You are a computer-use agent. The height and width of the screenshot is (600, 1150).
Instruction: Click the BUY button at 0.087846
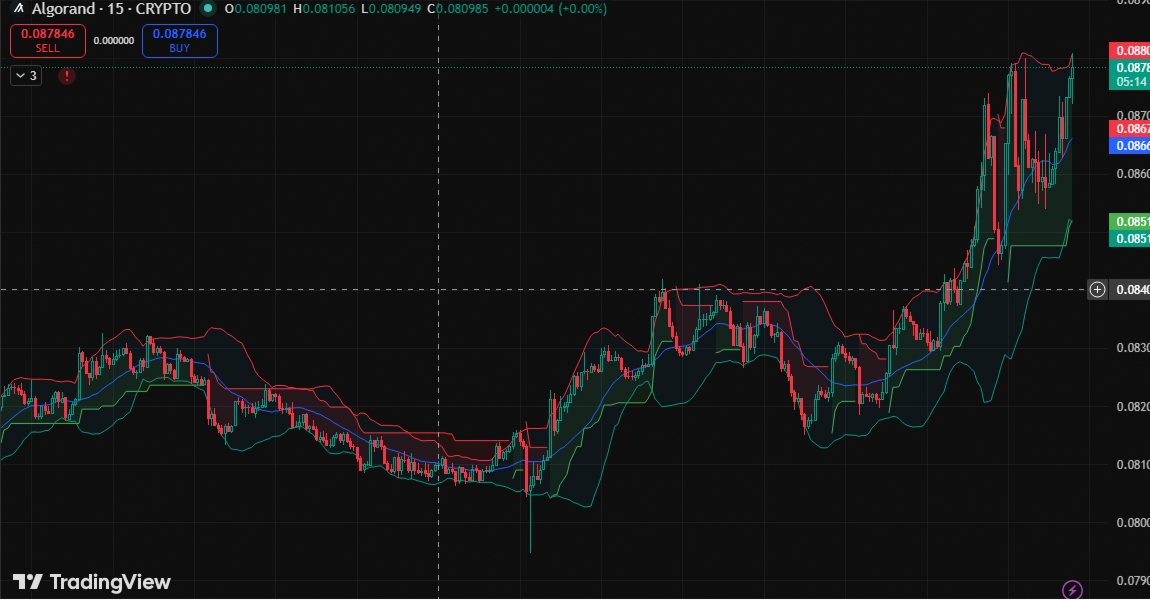[180, 40]
